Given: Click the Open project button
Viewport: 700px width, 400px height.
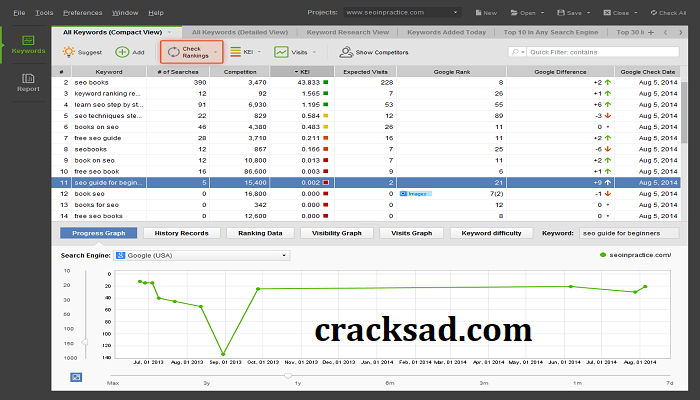Looking at the screenshot, I should pos(523,12).
